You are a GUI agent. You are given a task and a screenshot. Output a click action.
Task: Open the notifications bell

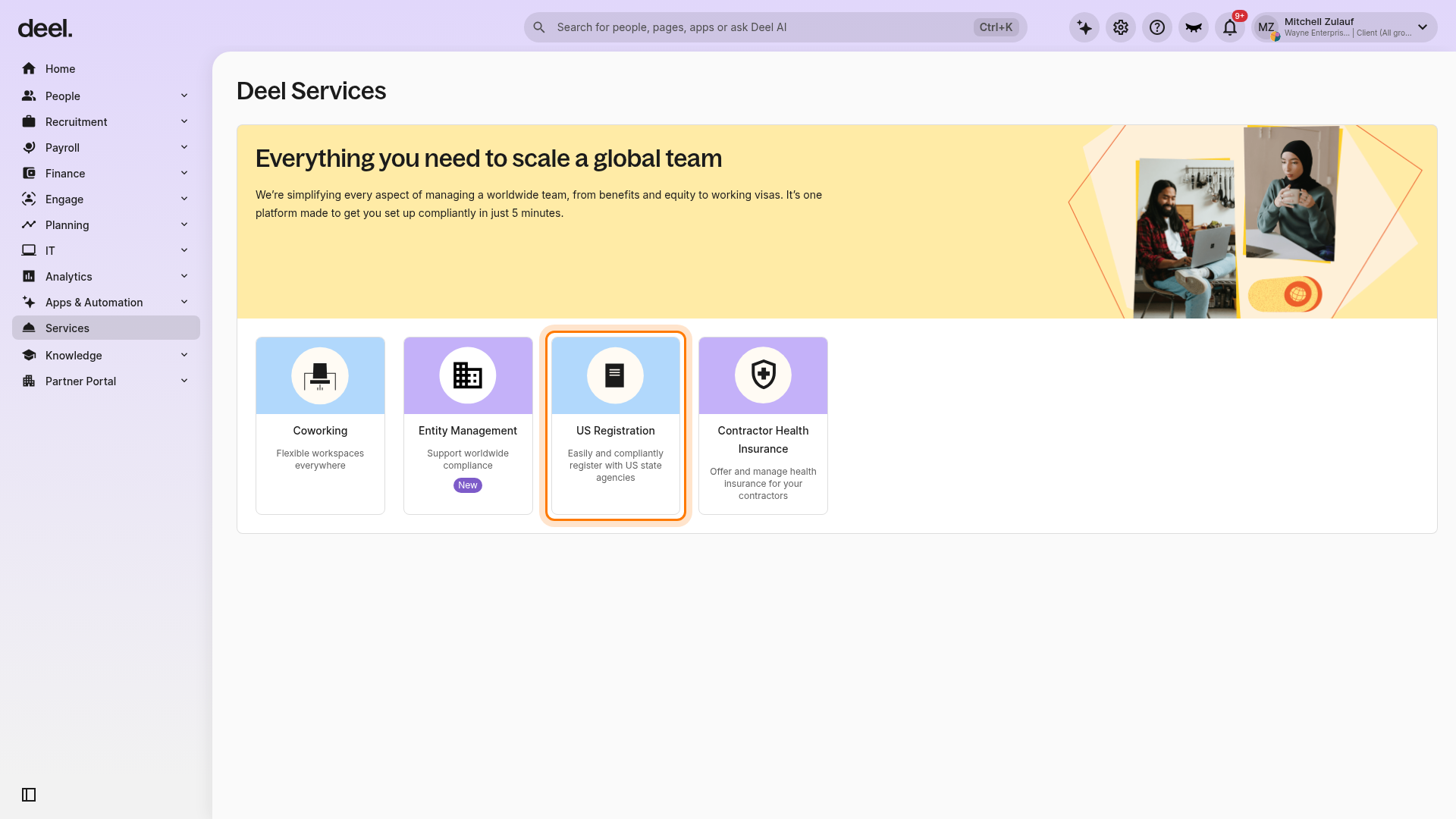point(1230,27)
